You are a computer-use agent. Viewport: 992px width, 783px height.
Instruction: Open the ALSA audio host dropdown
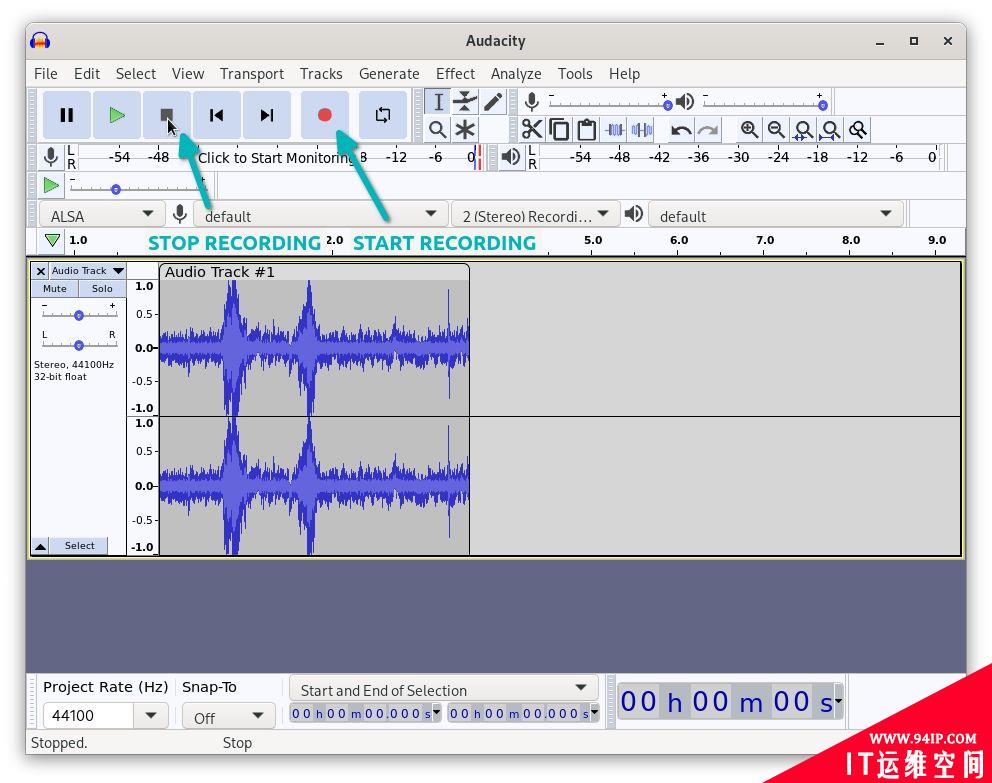click(101, 215)
